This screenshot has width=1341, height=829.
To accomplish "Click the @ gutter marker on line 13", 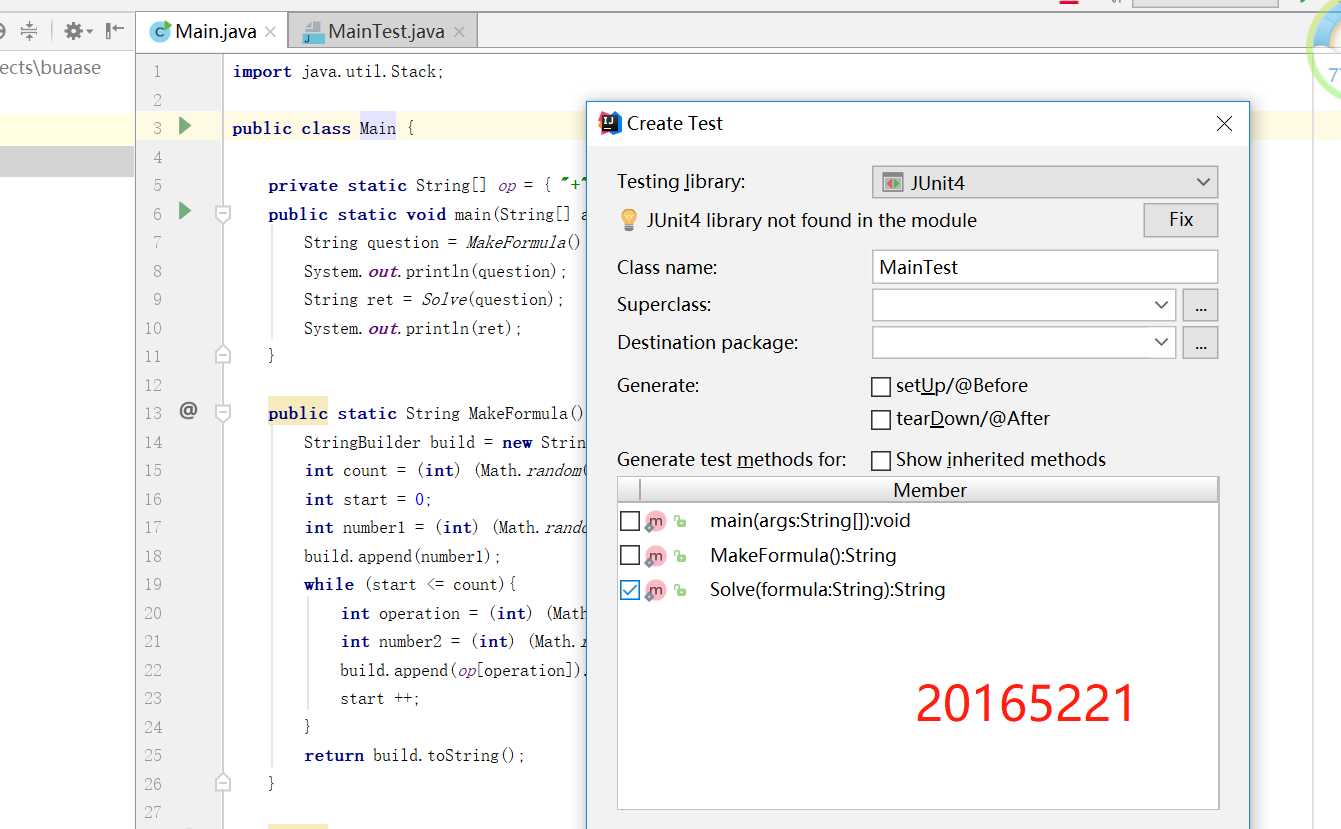I will 188,410.
